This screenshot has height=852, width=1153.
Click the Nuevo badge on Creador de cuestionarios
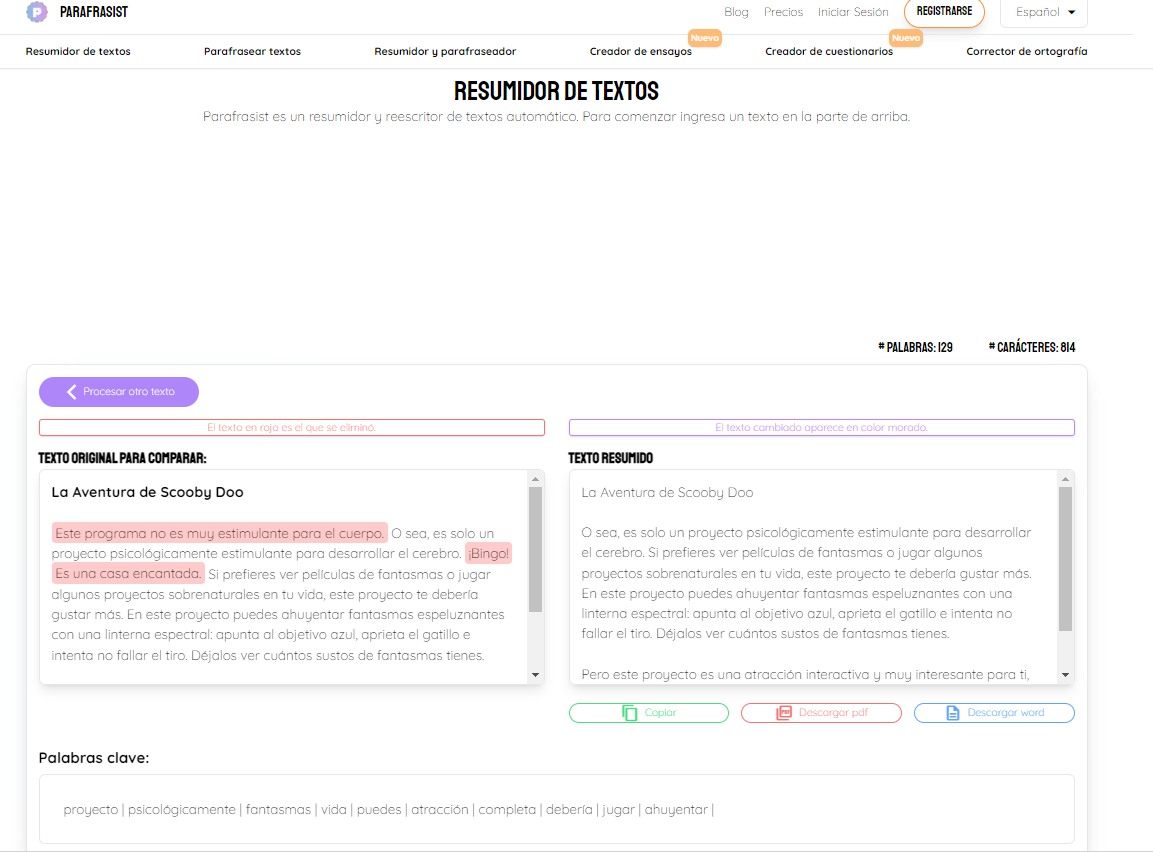tap(905, 38)
